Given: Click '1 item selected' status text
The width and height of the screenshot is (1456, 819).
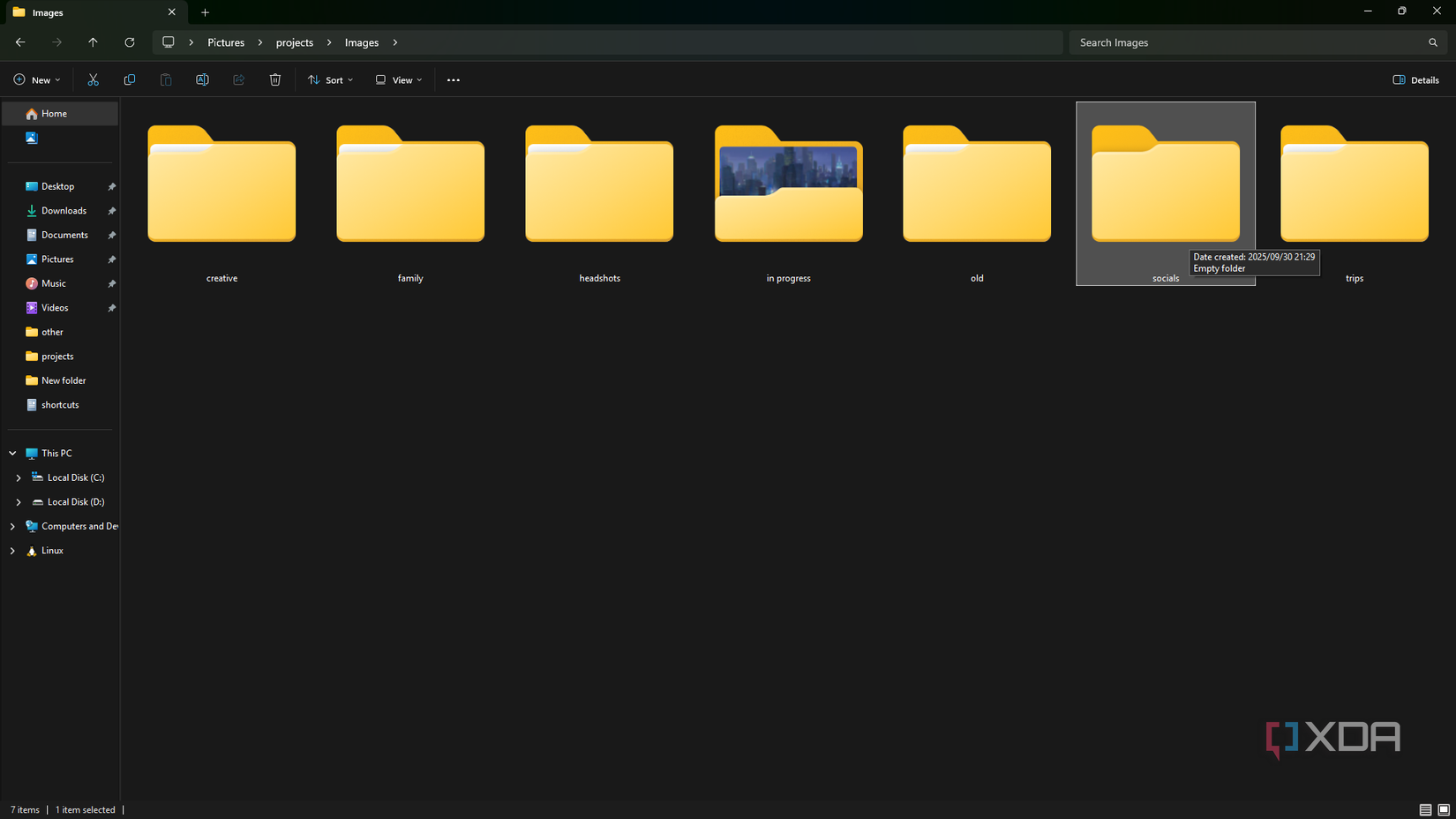Looking at the screenshot, I should click(x=86, y=809).
